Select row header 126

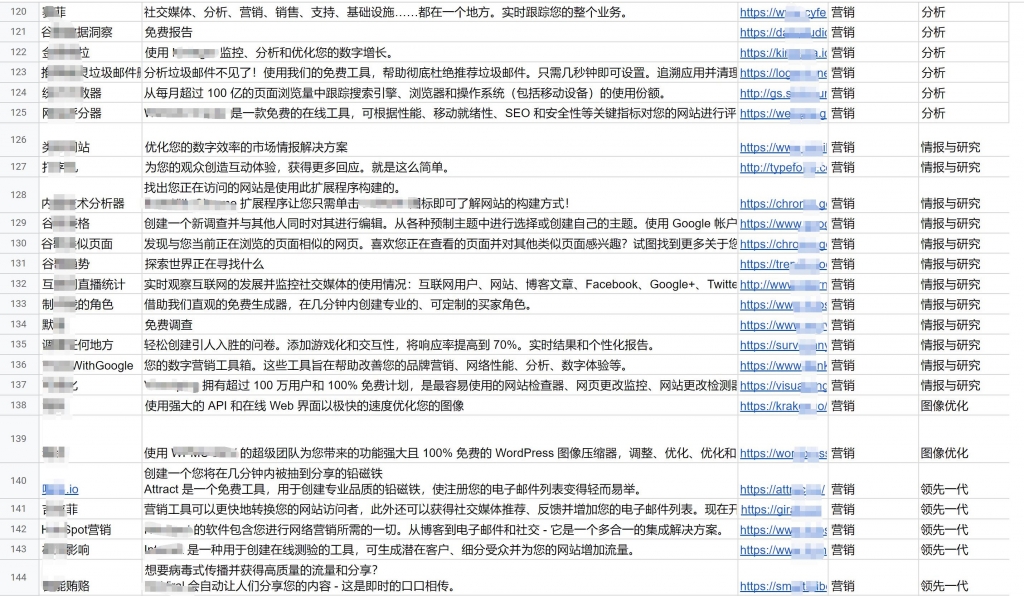tap(19, 140)
